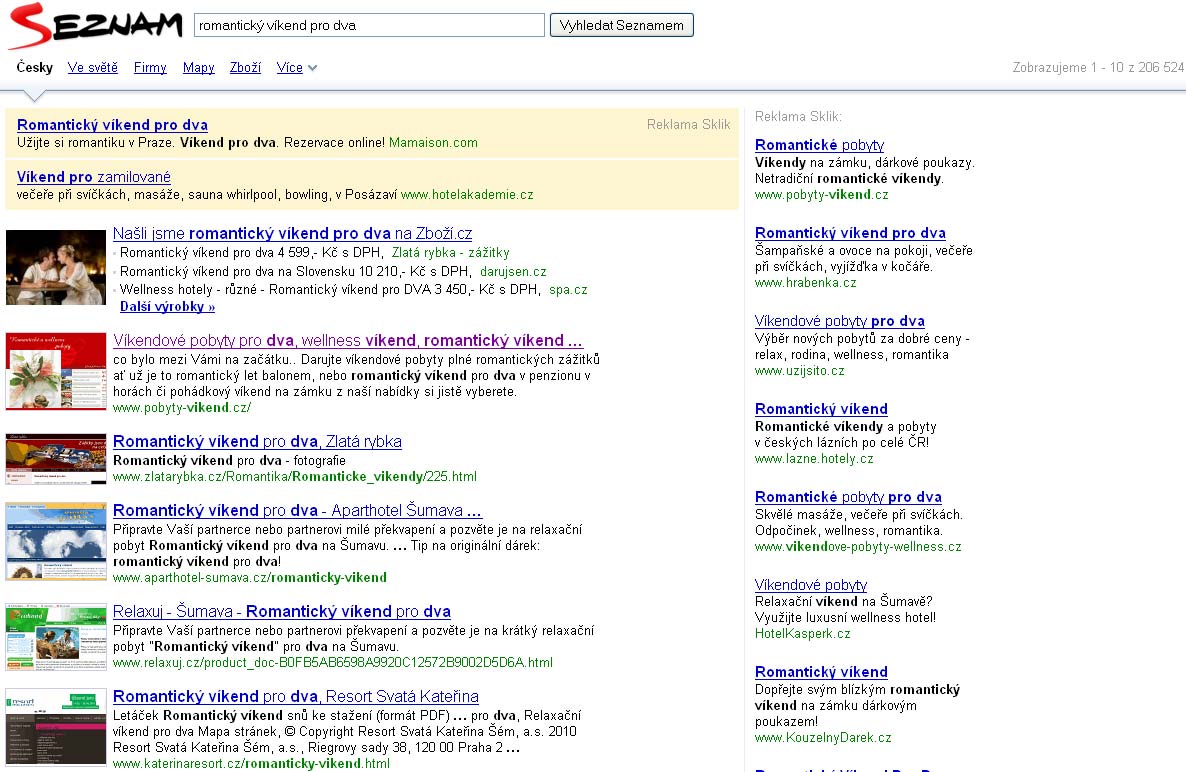Click the 'Reklama Sklik' label in yellow ad box

click(x=688, y=124)
